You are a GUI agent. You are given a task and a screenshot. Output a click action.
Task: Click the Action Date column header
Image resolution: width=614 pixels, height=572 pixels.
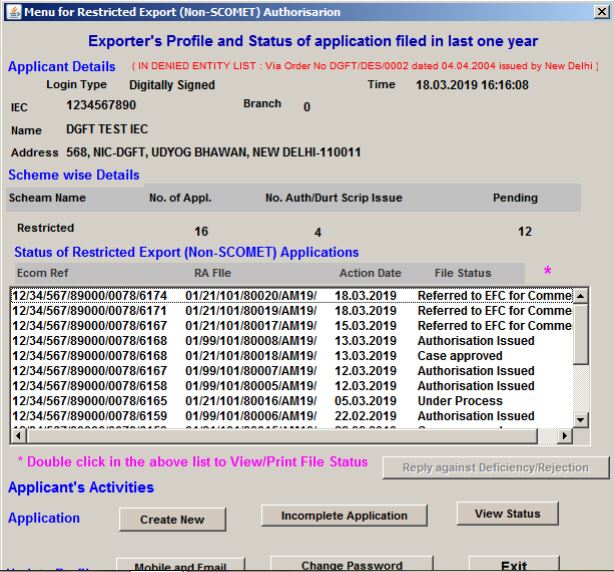pyautogui.click(x=370, y=273)
